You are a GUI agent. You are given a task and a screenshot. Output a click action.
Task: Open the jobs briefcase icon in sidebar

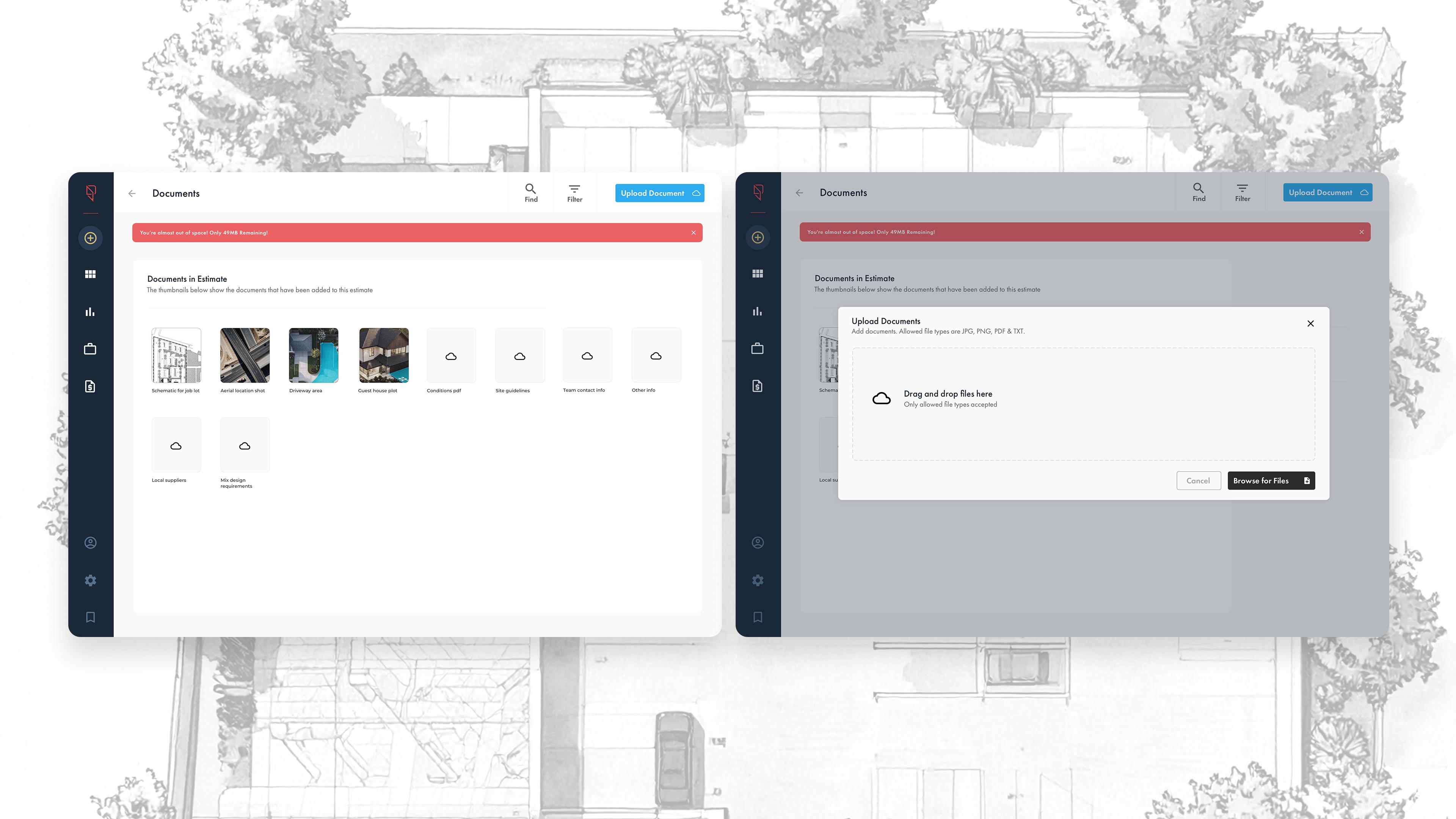(91, 348)
